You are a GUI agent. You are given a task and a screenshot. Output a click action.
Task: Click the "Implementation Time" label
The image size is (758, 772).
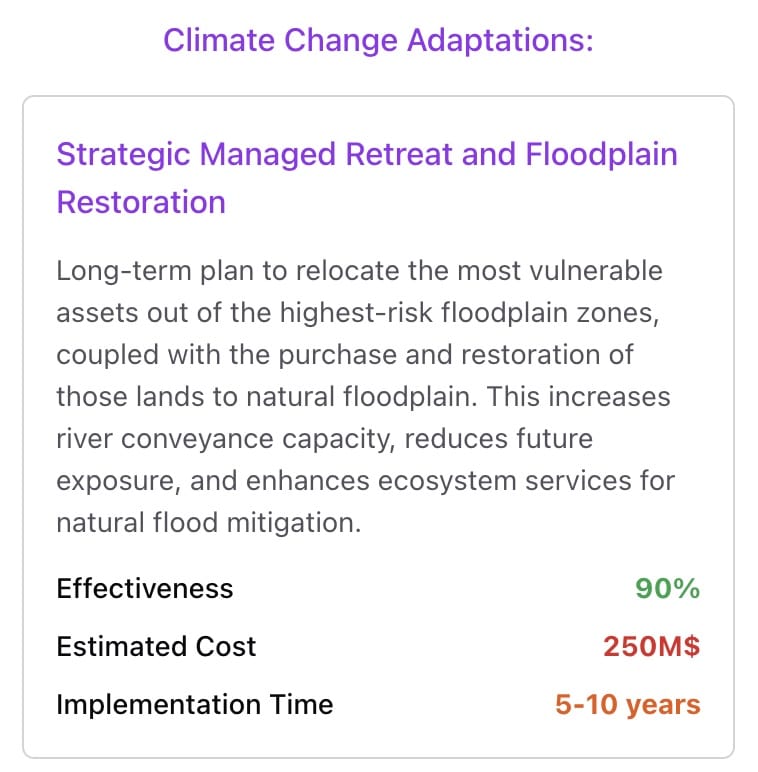pyautogui.click(x=194, y=704)
